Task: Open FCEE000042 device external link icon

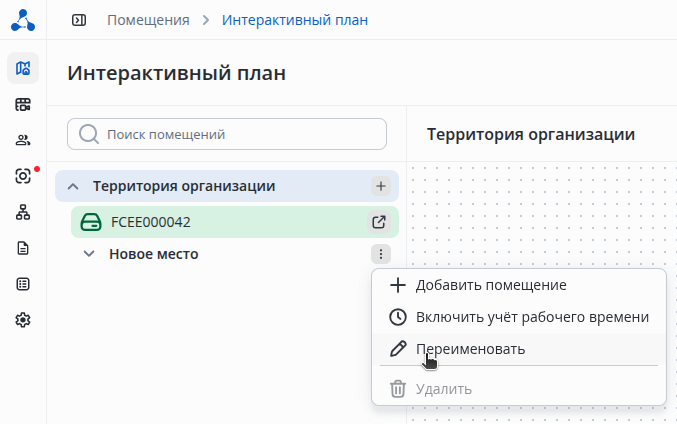Action: pos(379,222)
